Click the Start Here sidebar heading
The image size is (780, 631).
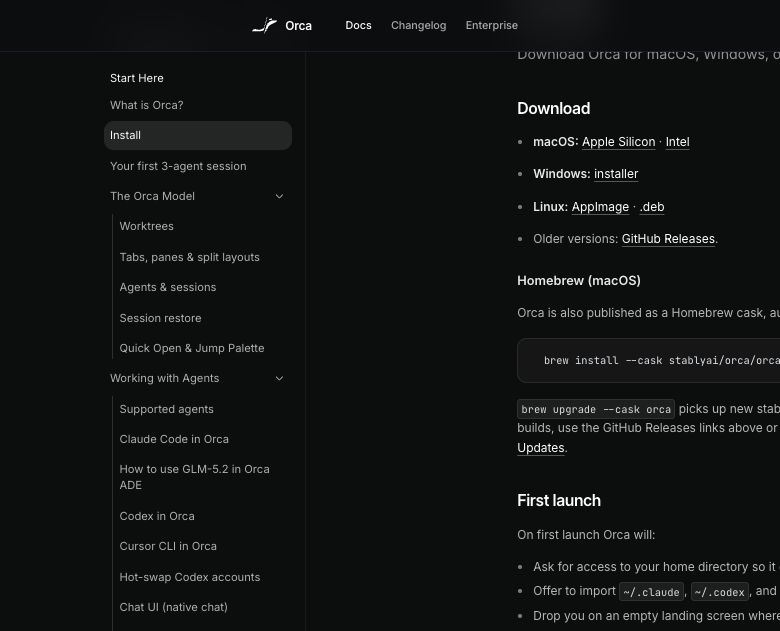click(137, 78)
